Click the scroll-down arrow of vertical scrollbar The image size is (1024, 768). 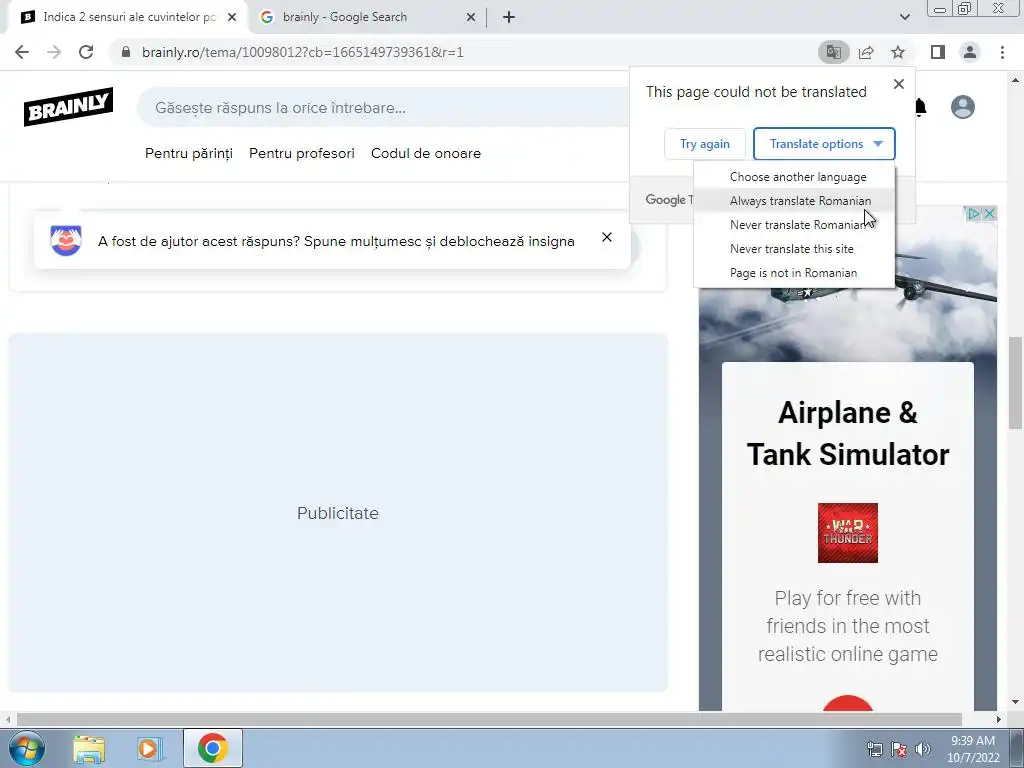[1015, 703]
